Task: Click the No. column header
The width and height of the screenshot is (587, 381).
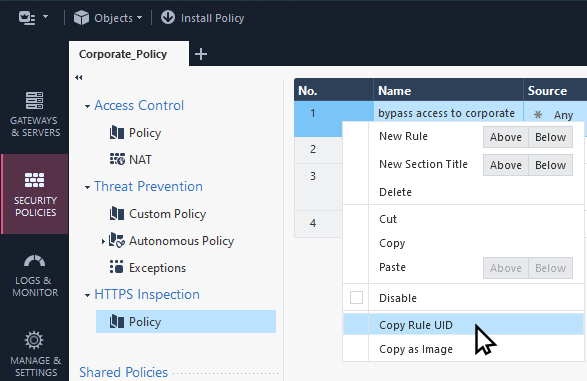Action: tap(334, 90)
